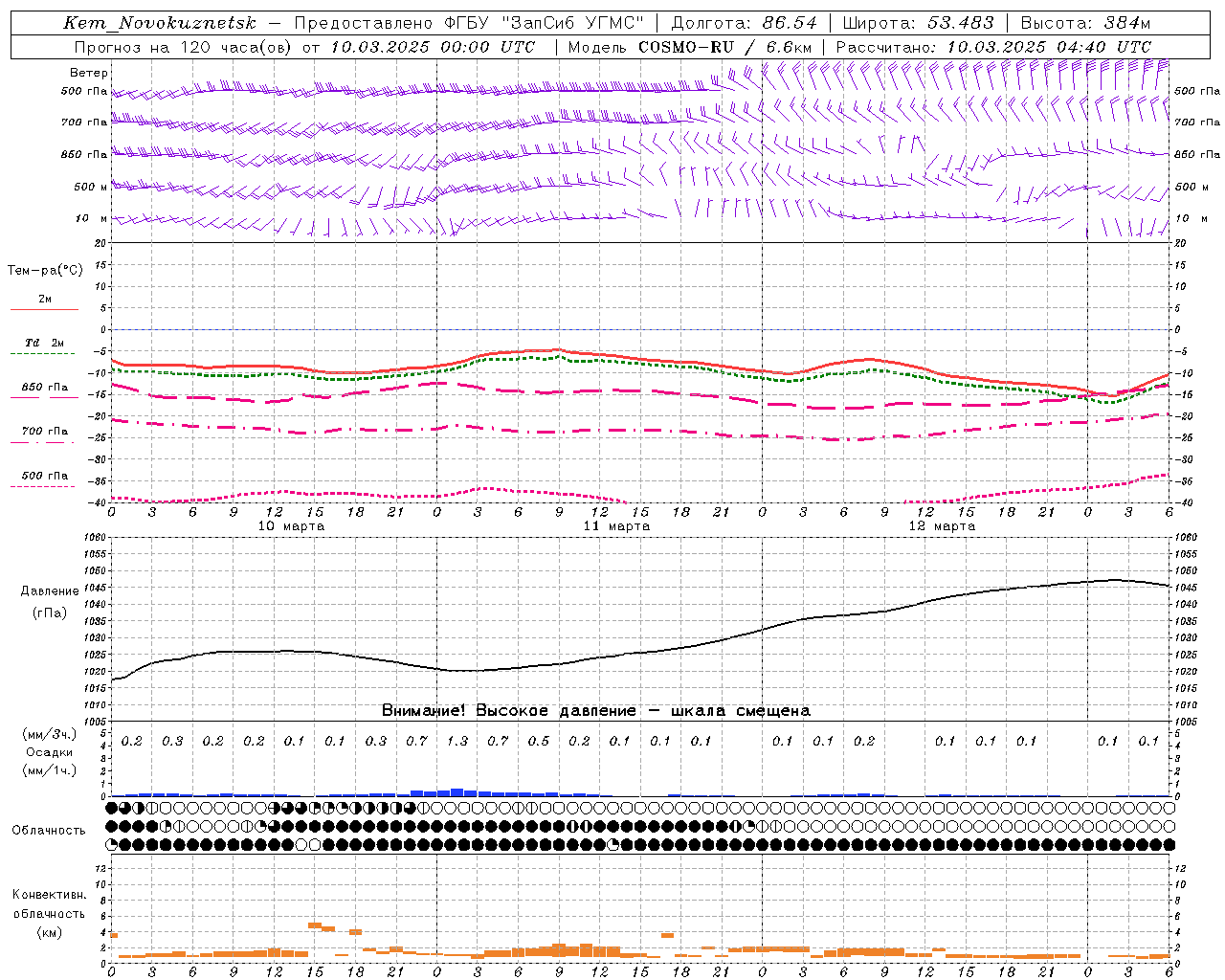Click the 'Осадки' panel label
1225x980 pixels.
49,752
